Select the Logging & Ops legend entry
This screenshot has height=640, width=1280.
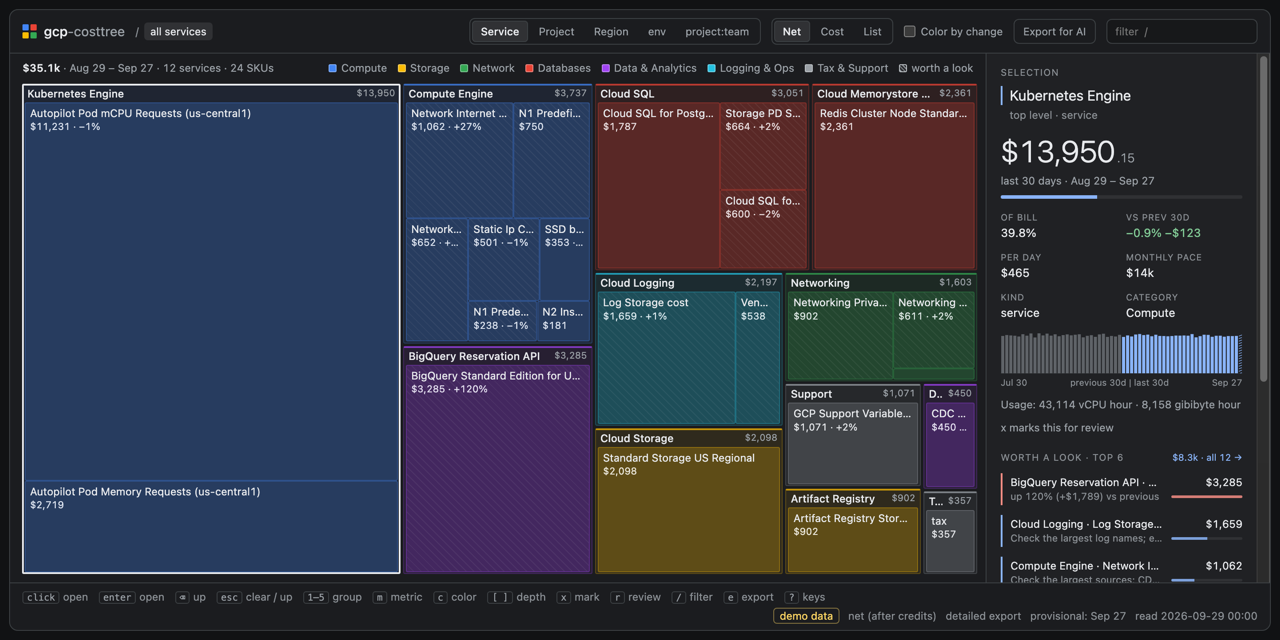click(x=751, y=68)
